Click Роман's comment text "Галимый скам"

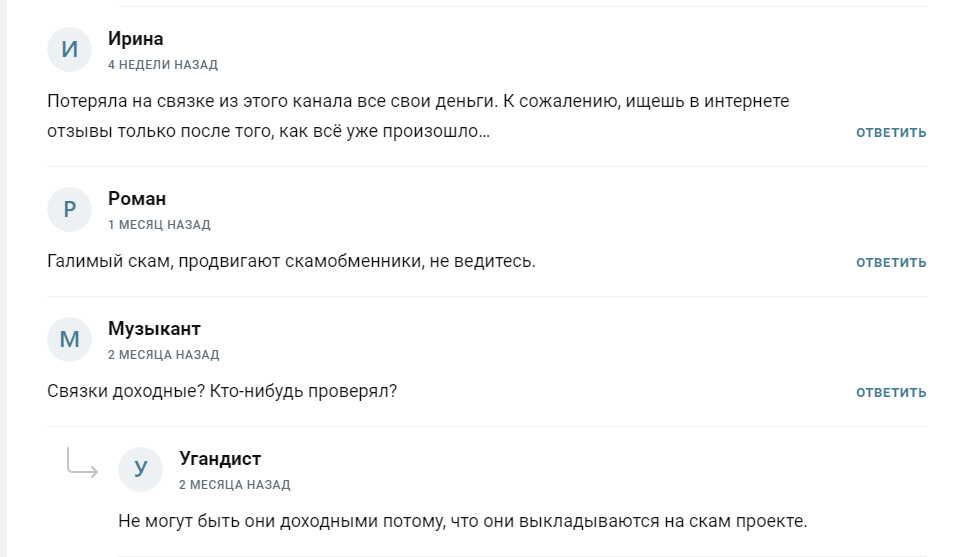tap(292, 262)
